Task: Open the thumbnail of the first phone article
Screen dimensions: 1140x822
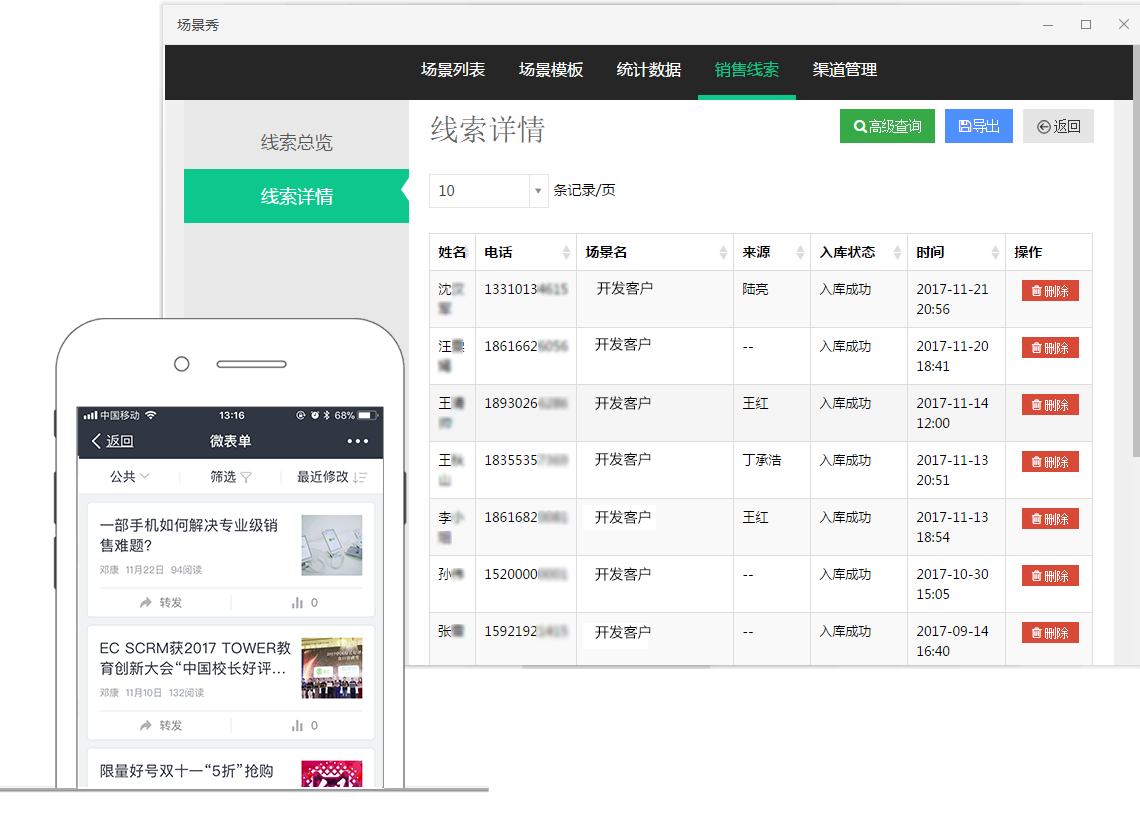Action: pyautogui.click(x=331, y=545)
